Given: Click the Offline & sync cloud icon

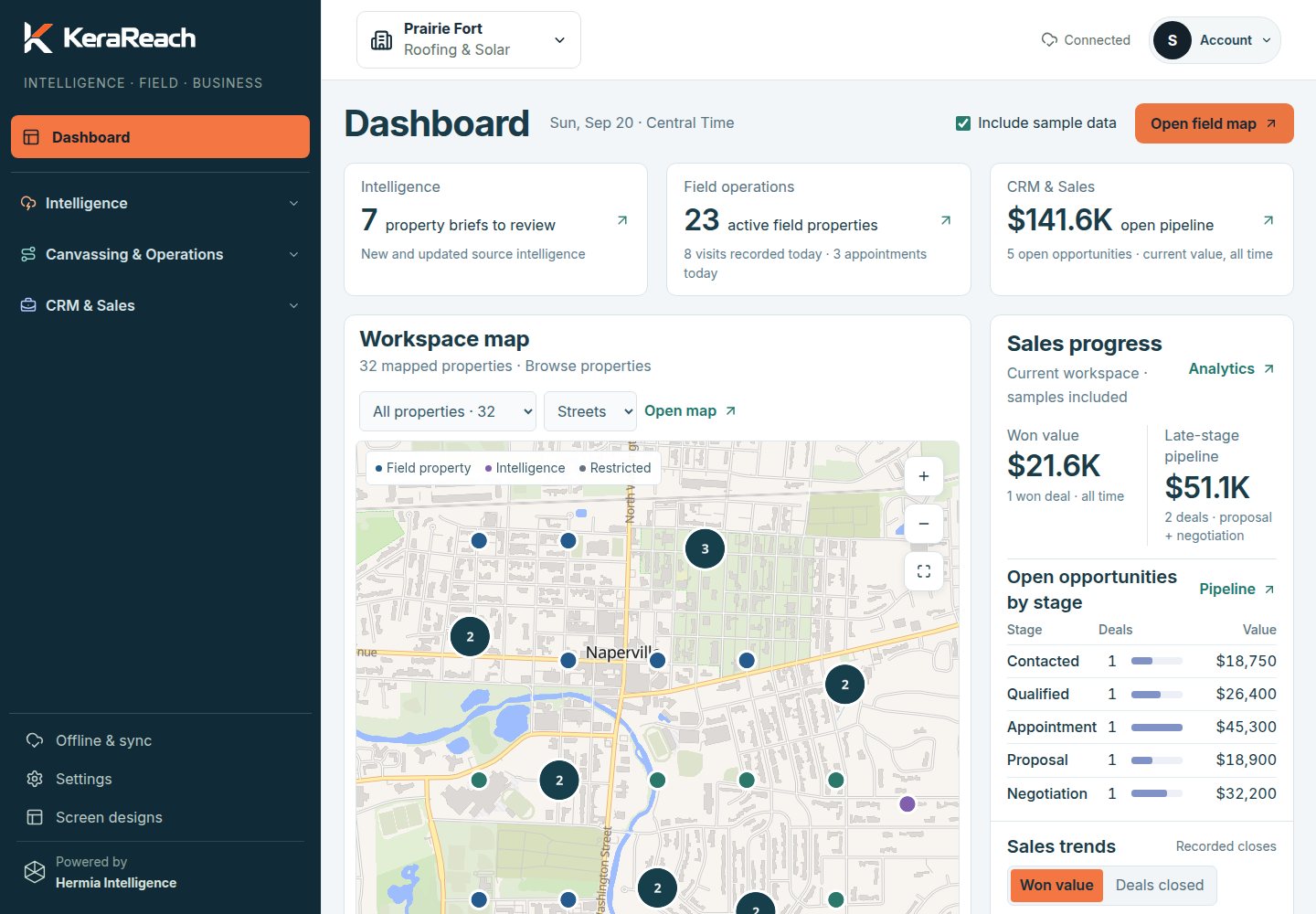Looking at the screenshot, I should click(35, 740).
